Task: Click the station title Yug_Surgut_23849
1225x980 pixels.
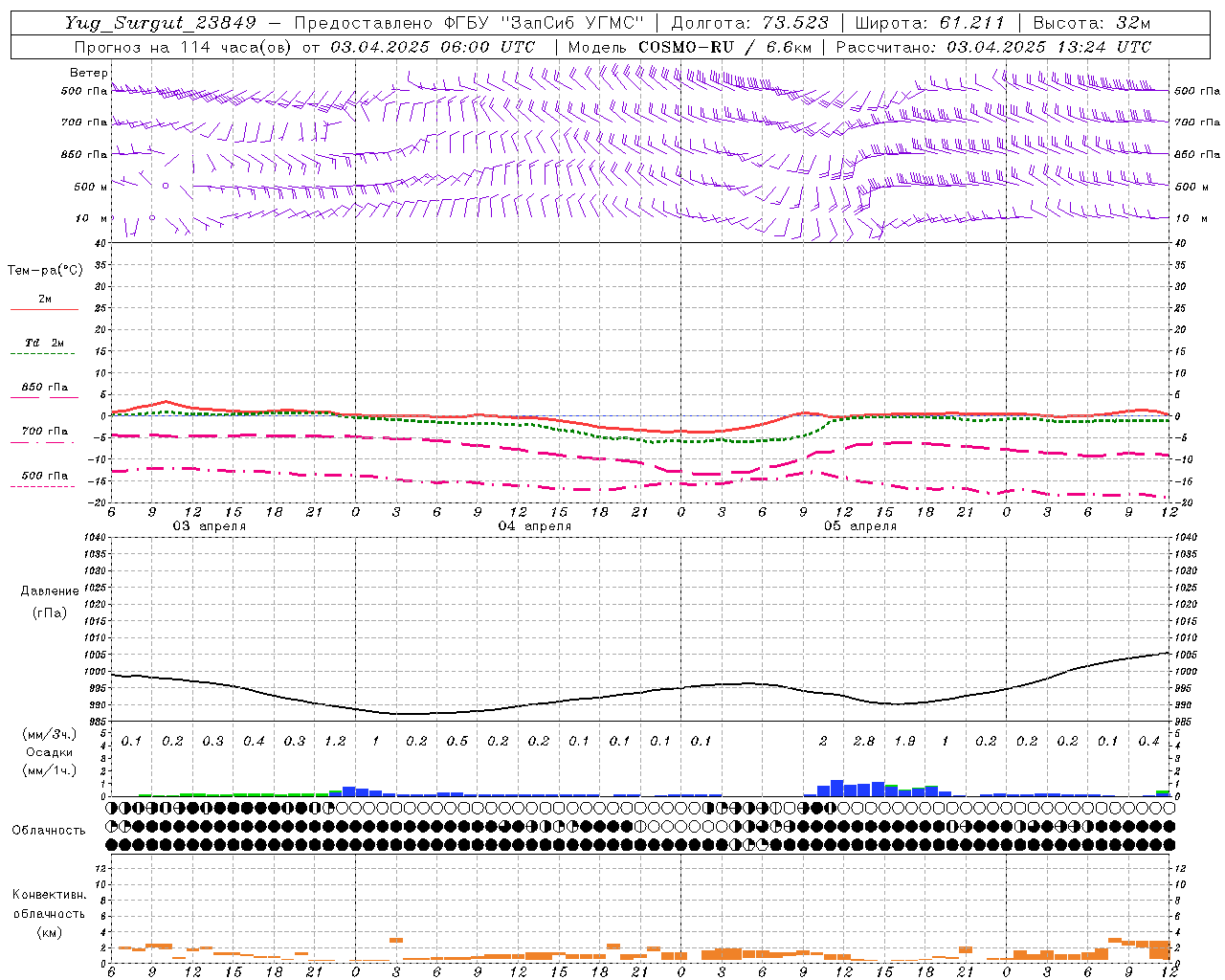Action: (161, 24)
